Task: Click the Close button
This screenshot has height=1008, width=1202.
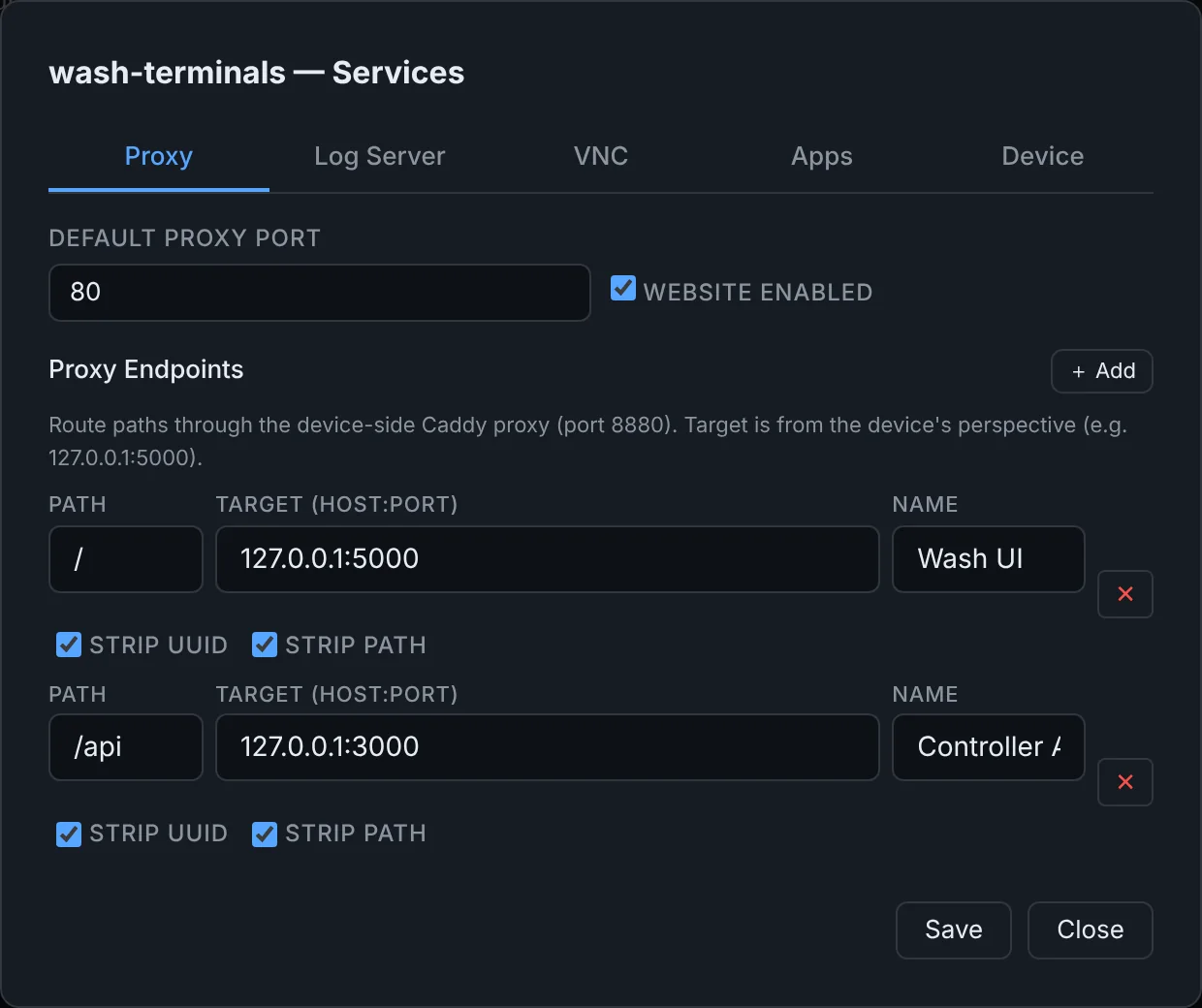Action: tap(1091, 930)
